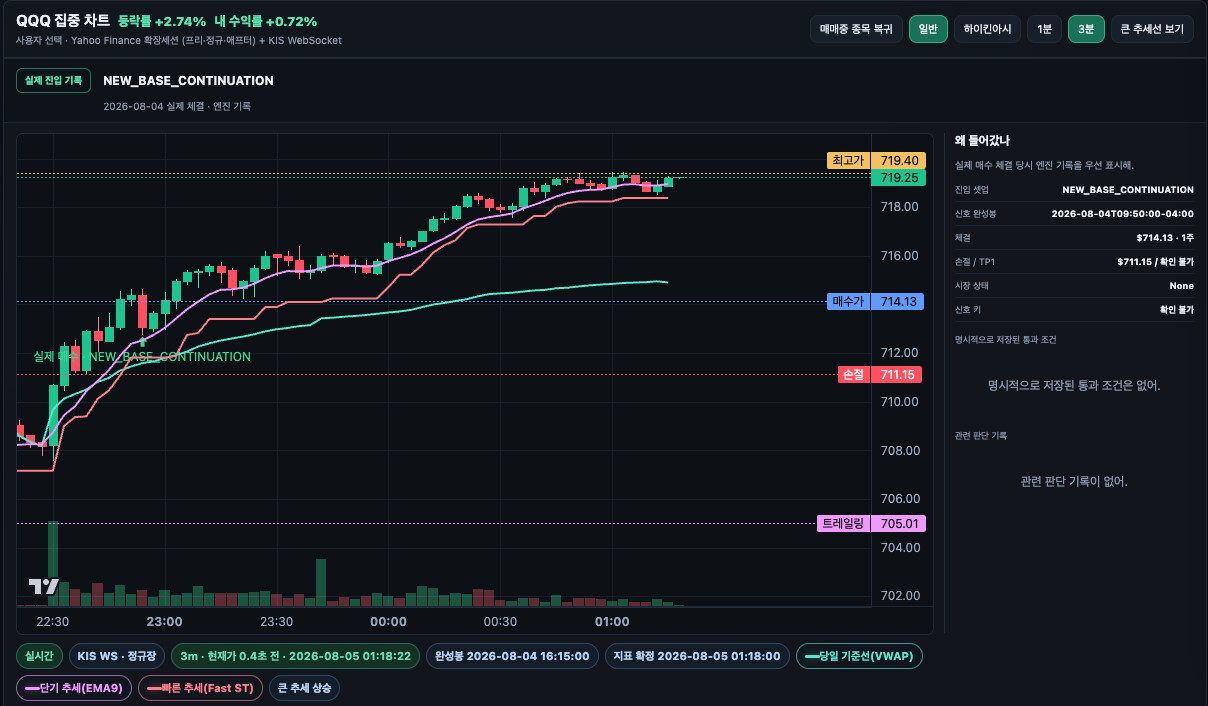Image resolution: width=1208 pixels, height=706 pixels.
Task: Select the 1분 timeframe
Action: tap(1044, 29)
